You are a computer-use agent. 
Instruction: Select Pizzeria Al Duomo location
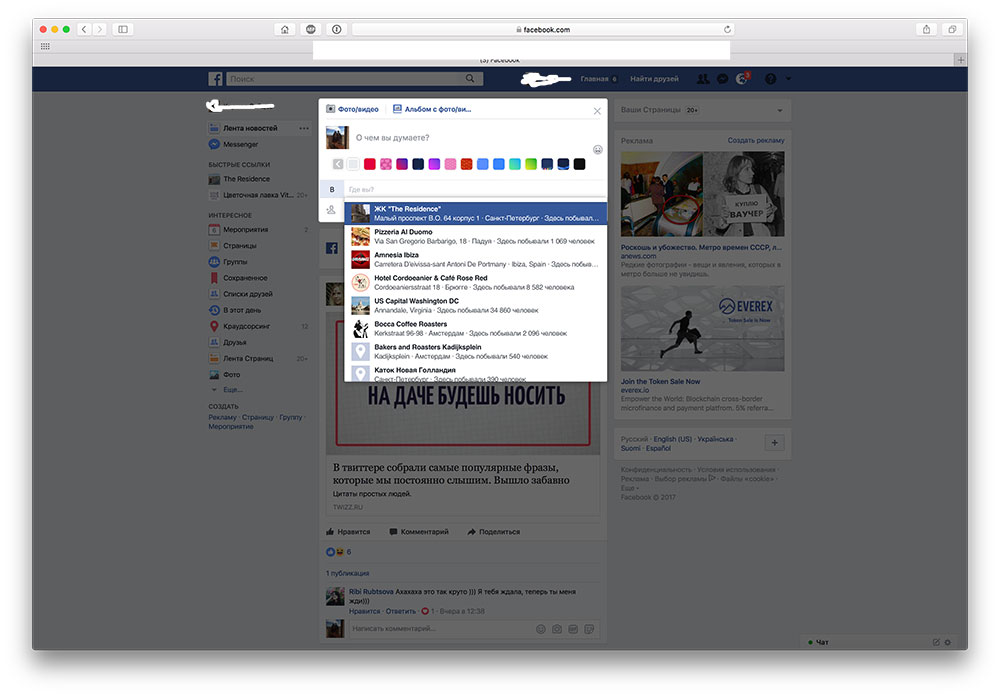click(x=476, y=237)
